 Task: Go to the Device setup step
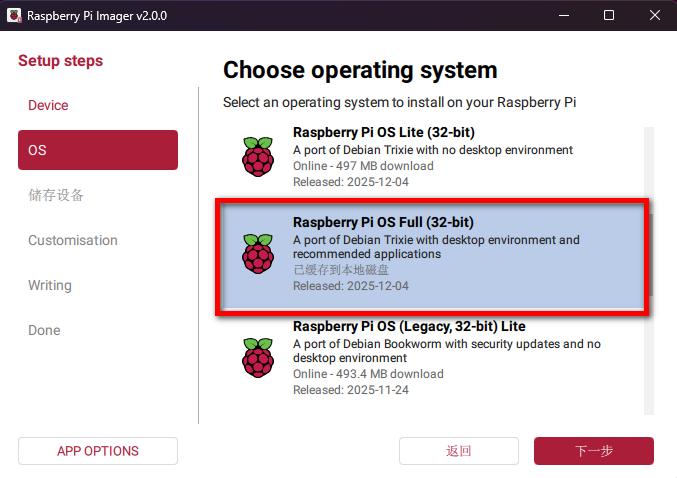48,105
